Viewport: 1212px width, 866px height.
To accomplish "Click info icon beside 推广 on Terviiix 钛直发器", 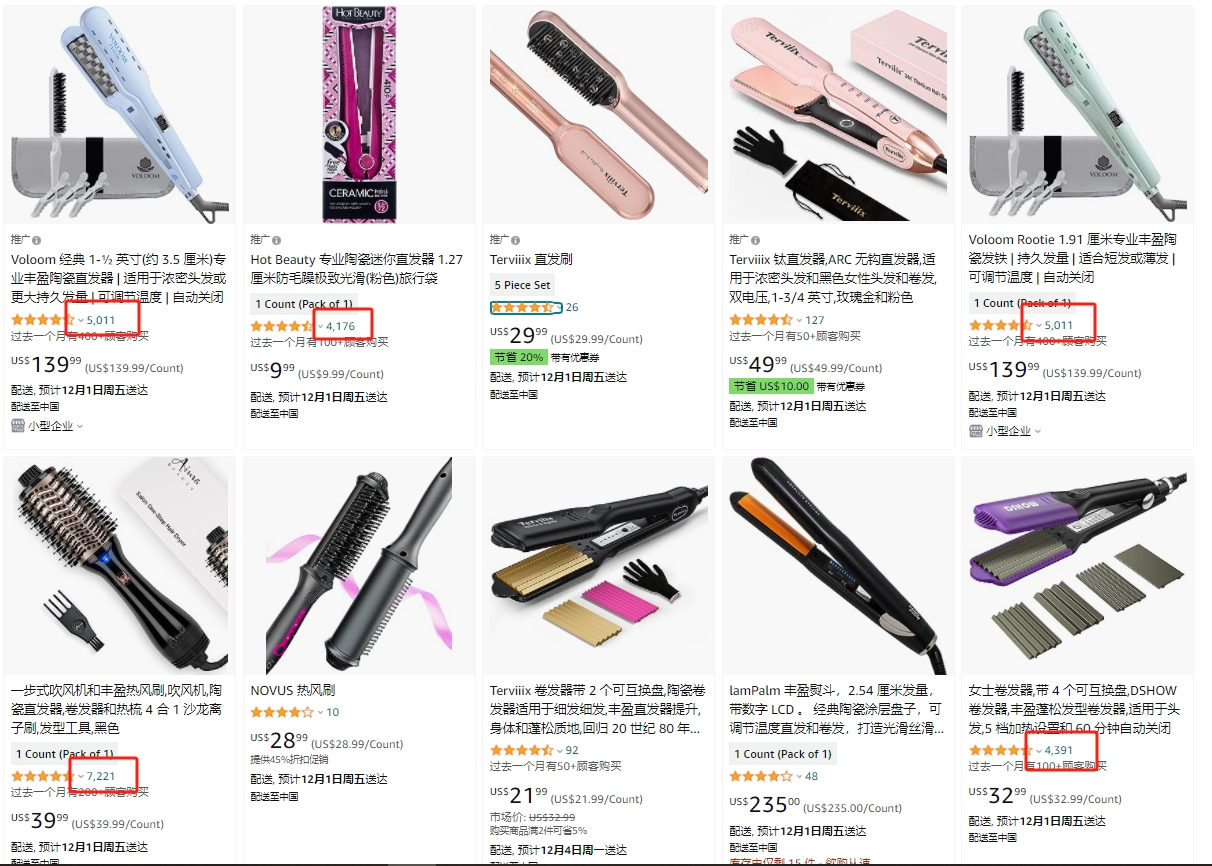I will (755, 240).
